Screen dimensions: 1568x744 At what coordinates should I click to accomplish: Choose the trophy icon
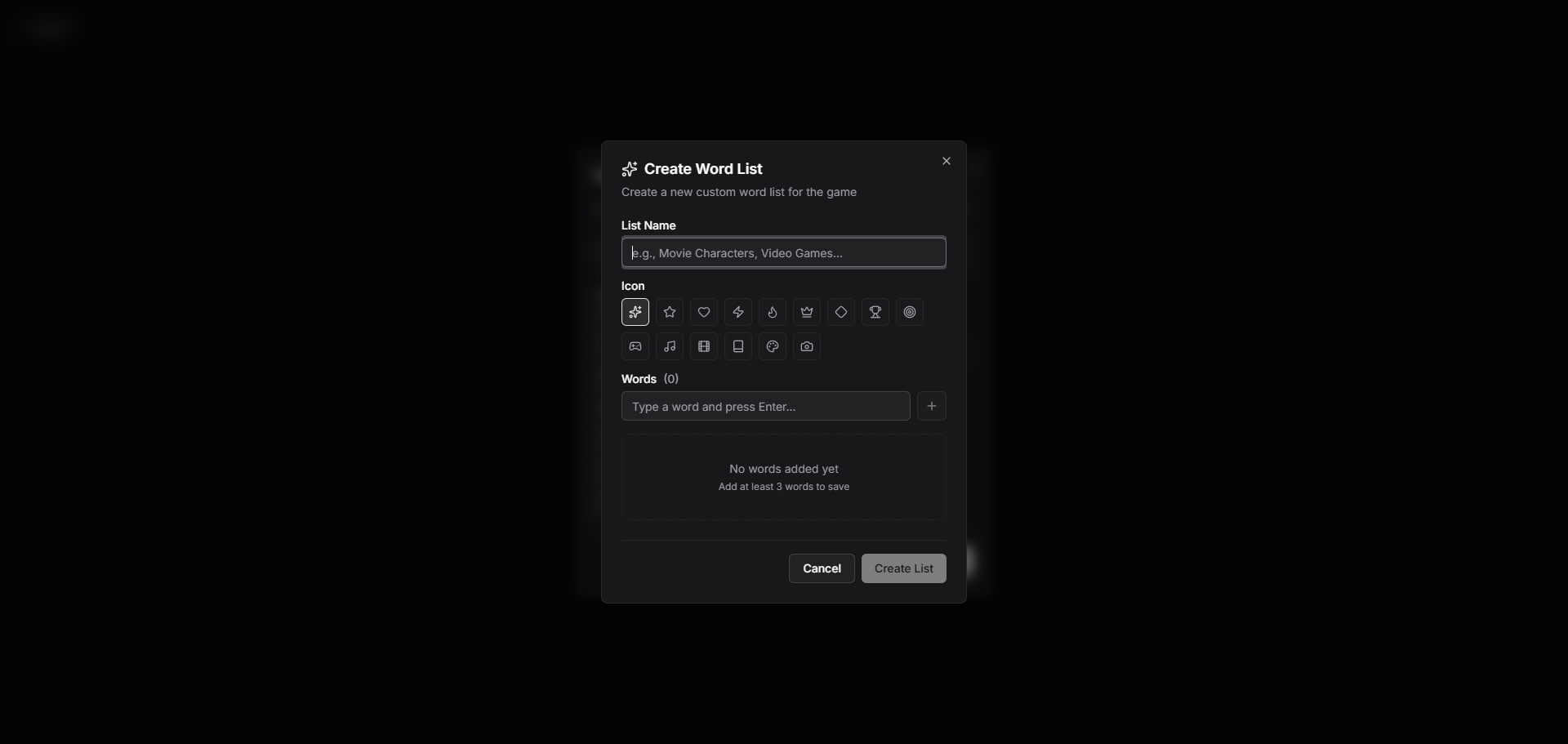click(875, 312)
